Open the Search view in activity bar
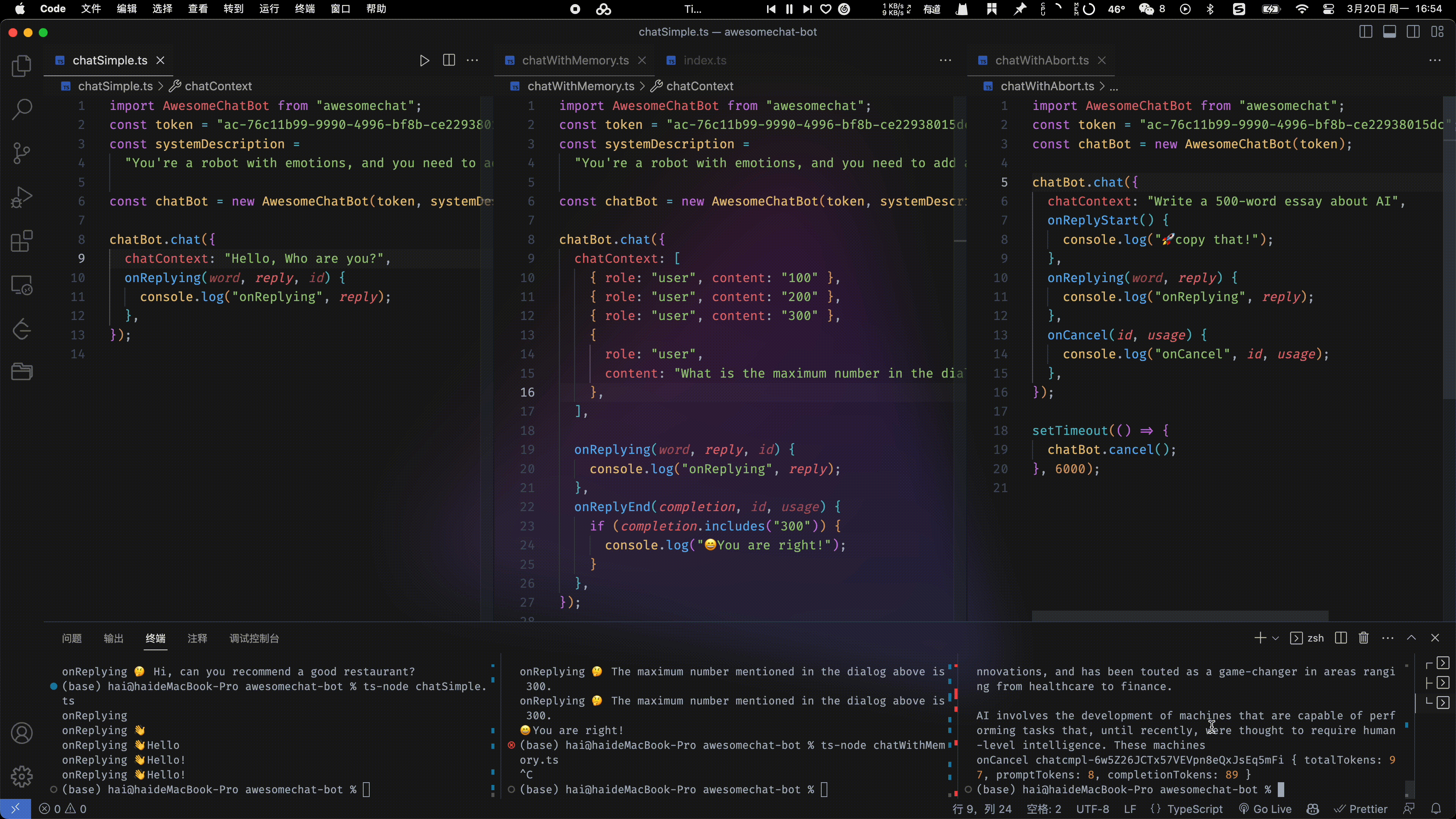 pyautogui.click(x=22, y=109)
